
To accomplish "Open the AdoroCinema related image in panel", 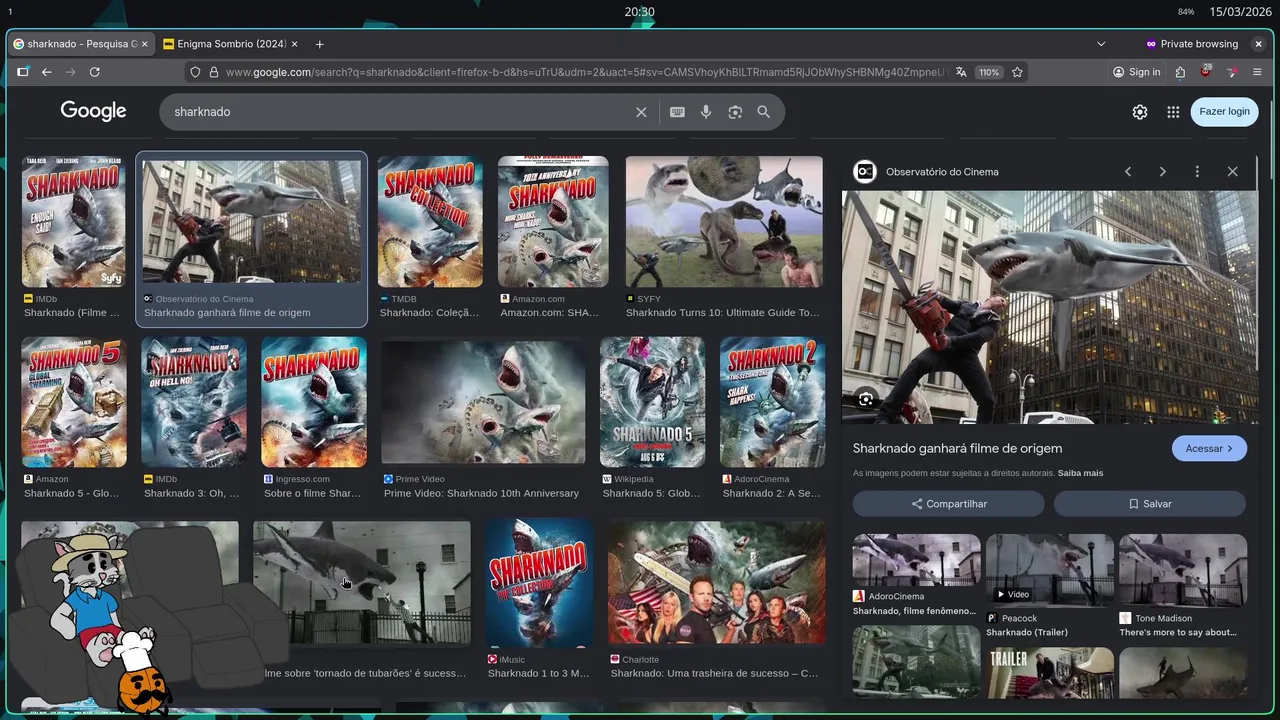I will 916,561.
